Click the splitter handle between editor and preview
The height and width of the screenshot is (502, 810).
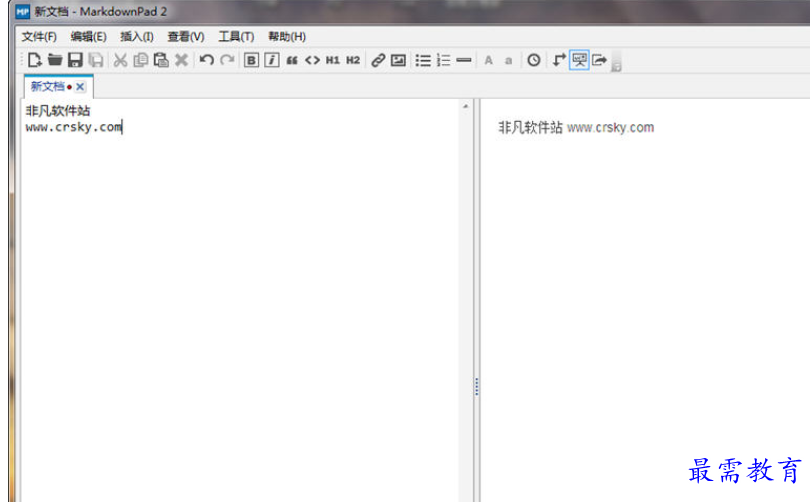(476, 386)
